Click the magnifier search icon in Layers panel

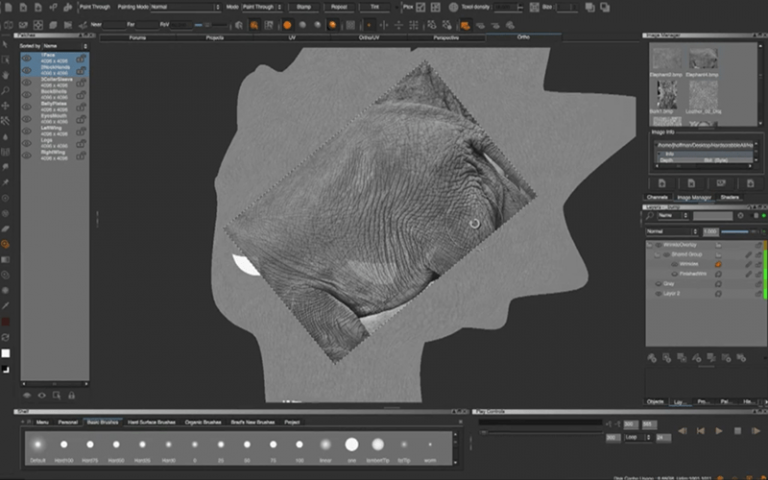coord(650,216)
